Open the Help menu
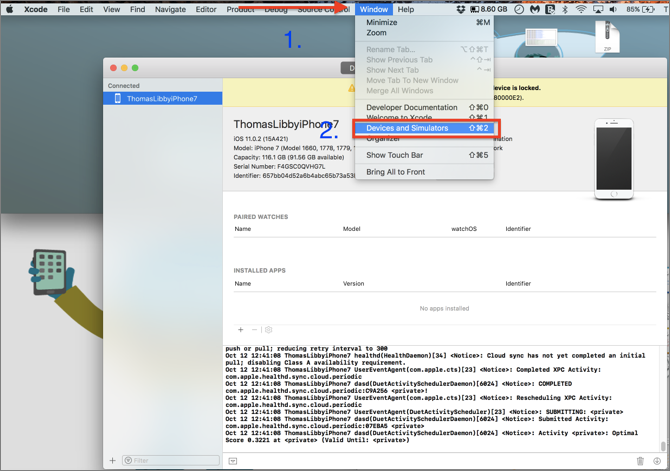Viewport: 670px width, 471px height. coord(406,9)
